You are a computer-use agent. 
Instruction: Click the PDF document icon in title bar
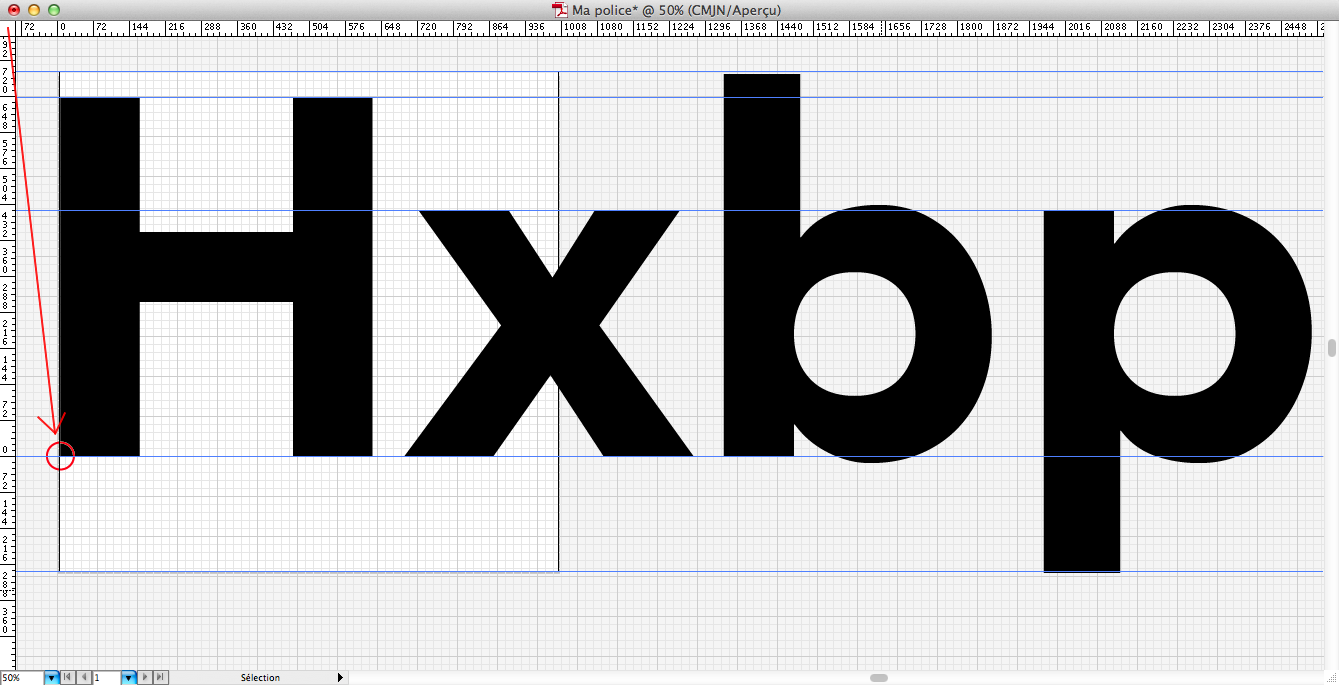coord(560,9)
